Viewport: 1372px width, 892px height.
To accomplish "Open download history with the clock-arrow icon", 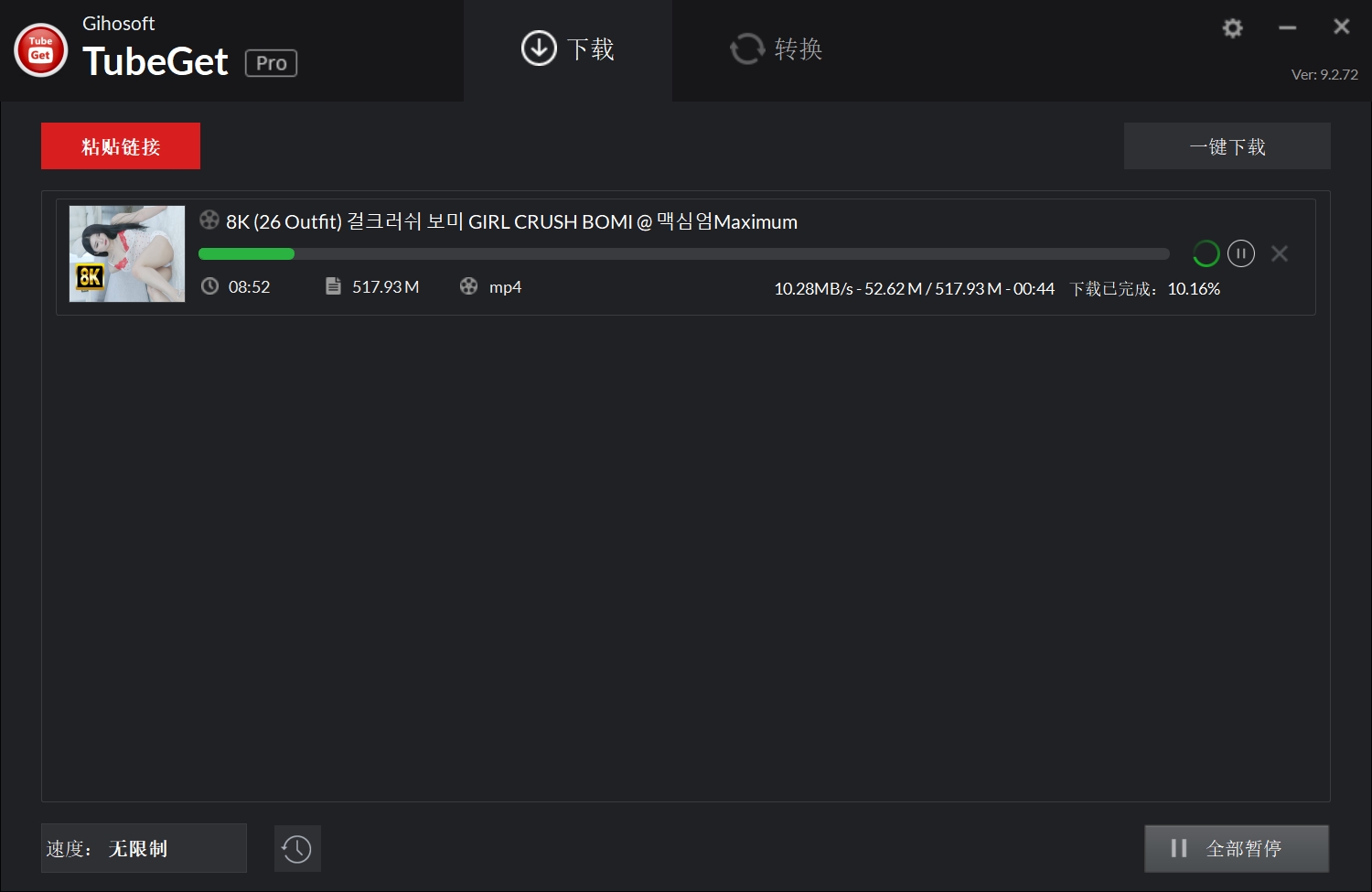I will [x=297, y=848].
